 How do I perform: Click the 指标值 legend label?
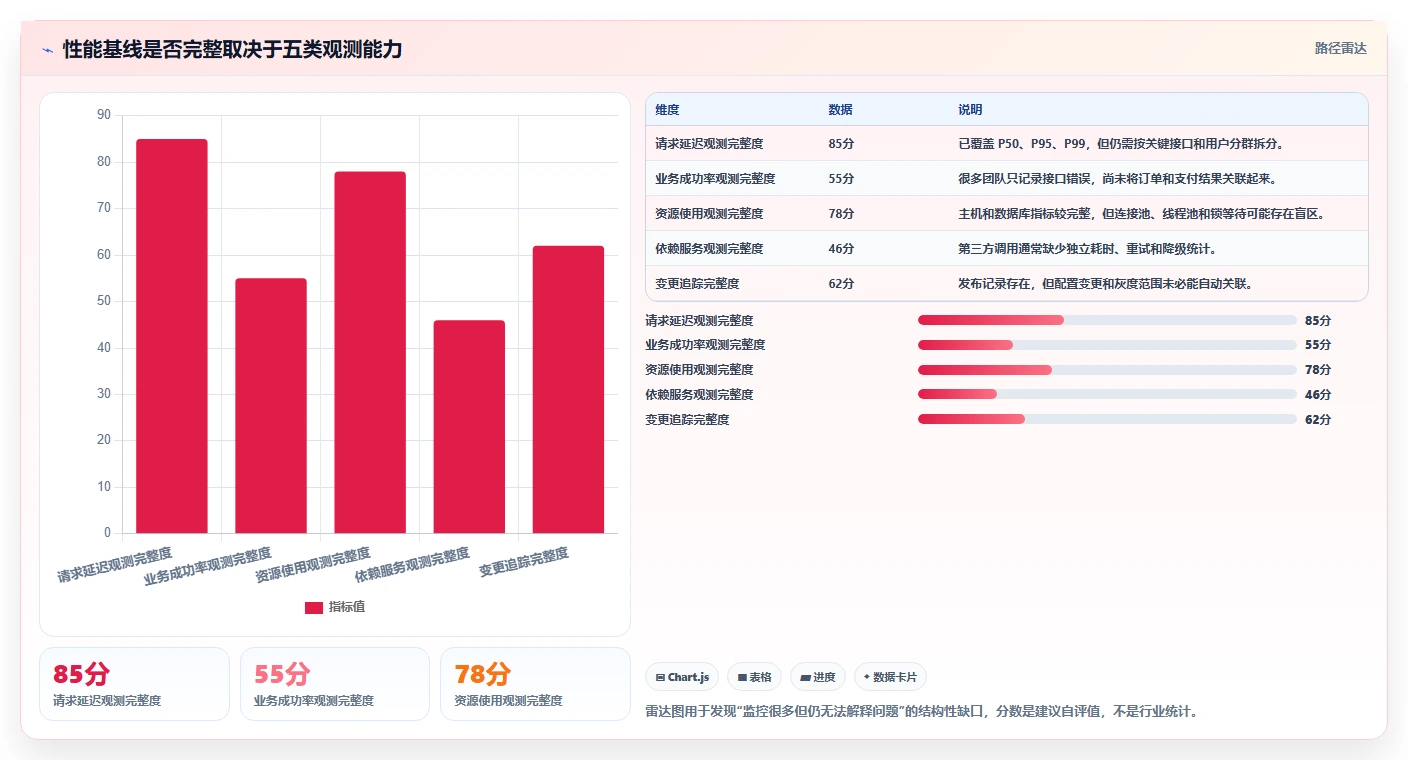(347, 607)
